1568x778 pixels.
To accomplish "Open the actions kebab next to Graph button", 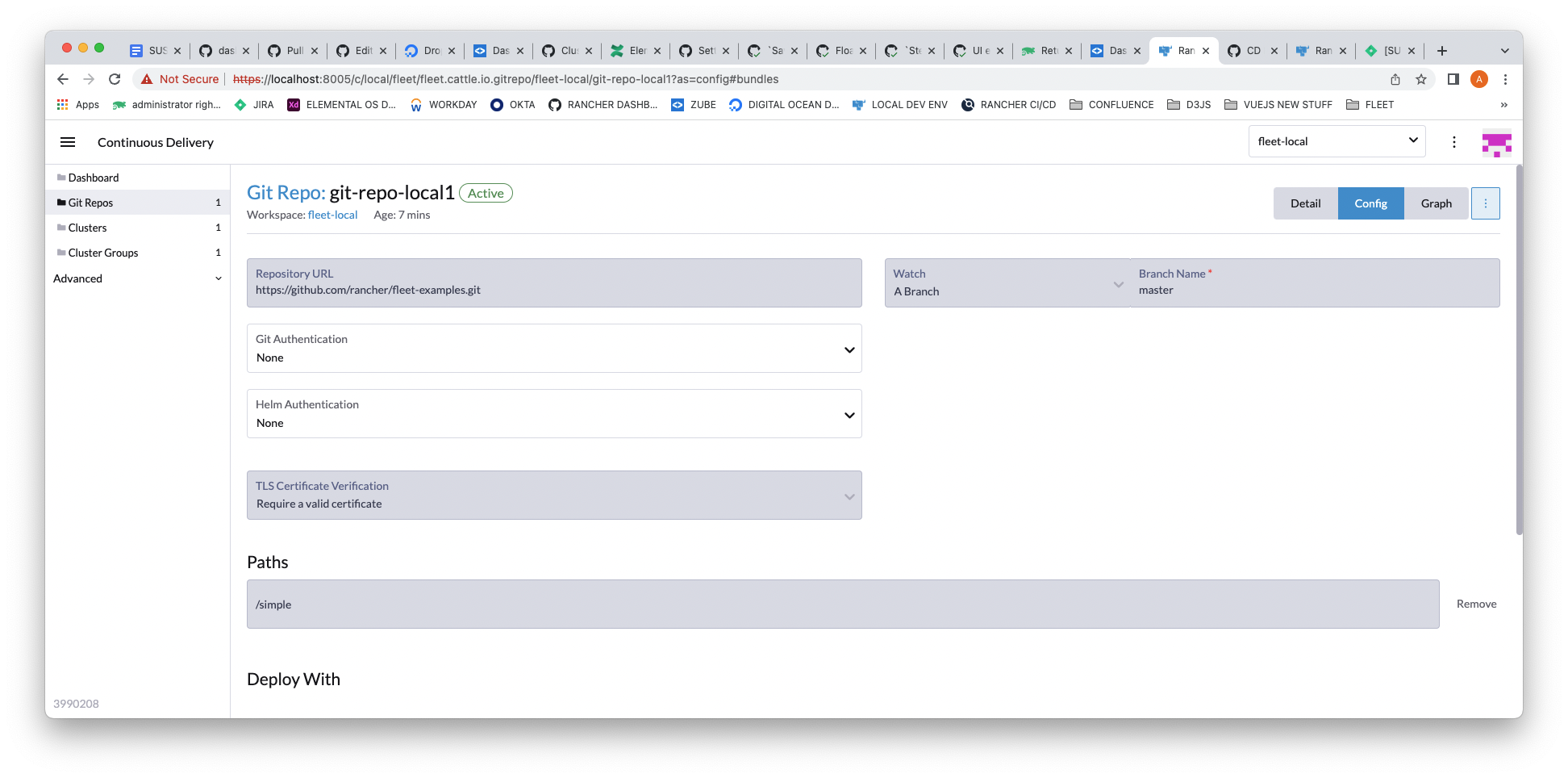I will coord(1485,203).
